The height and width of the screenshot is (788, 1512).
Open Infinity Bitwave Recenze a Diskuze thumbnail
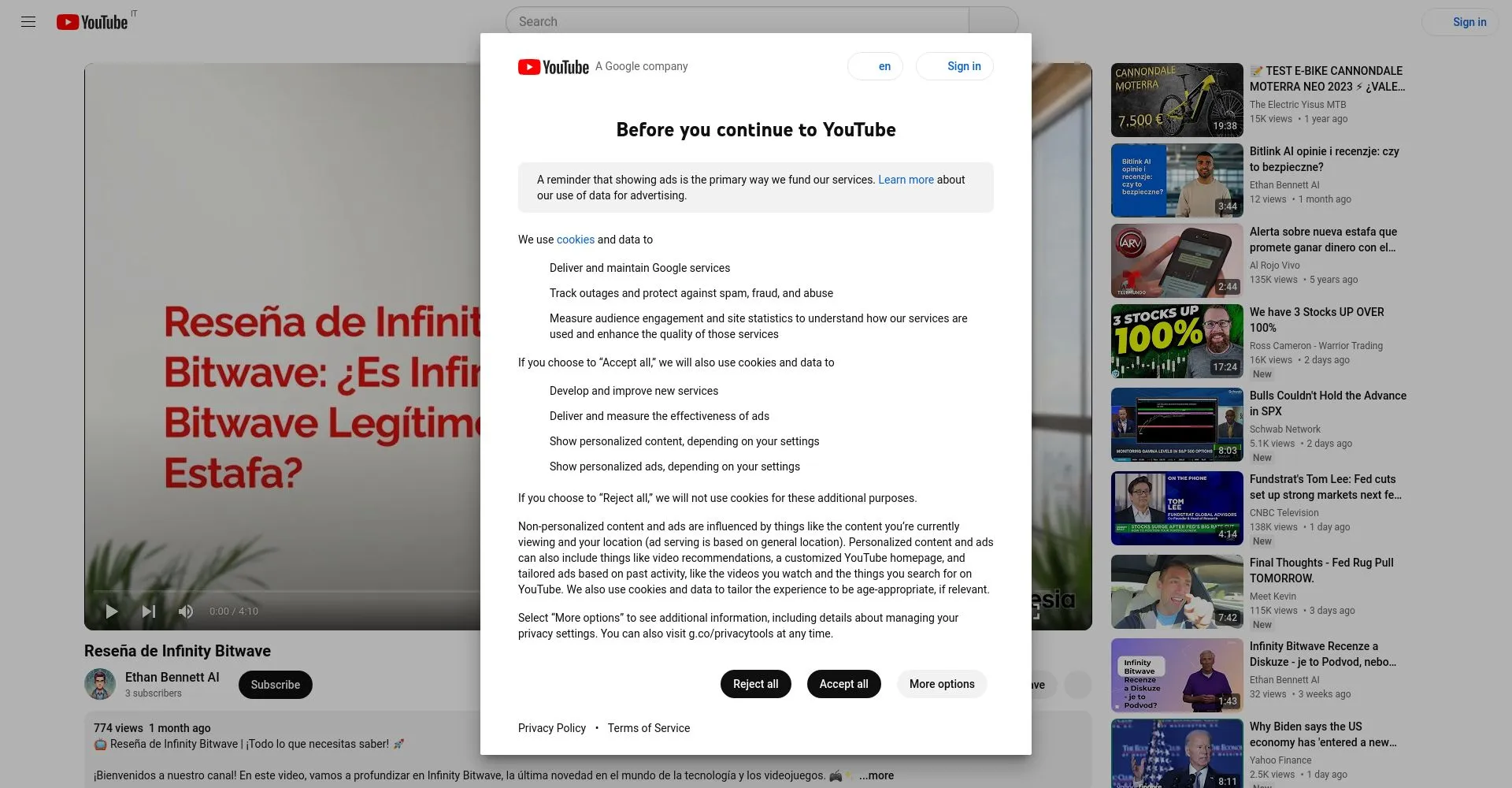point(1177,675)
